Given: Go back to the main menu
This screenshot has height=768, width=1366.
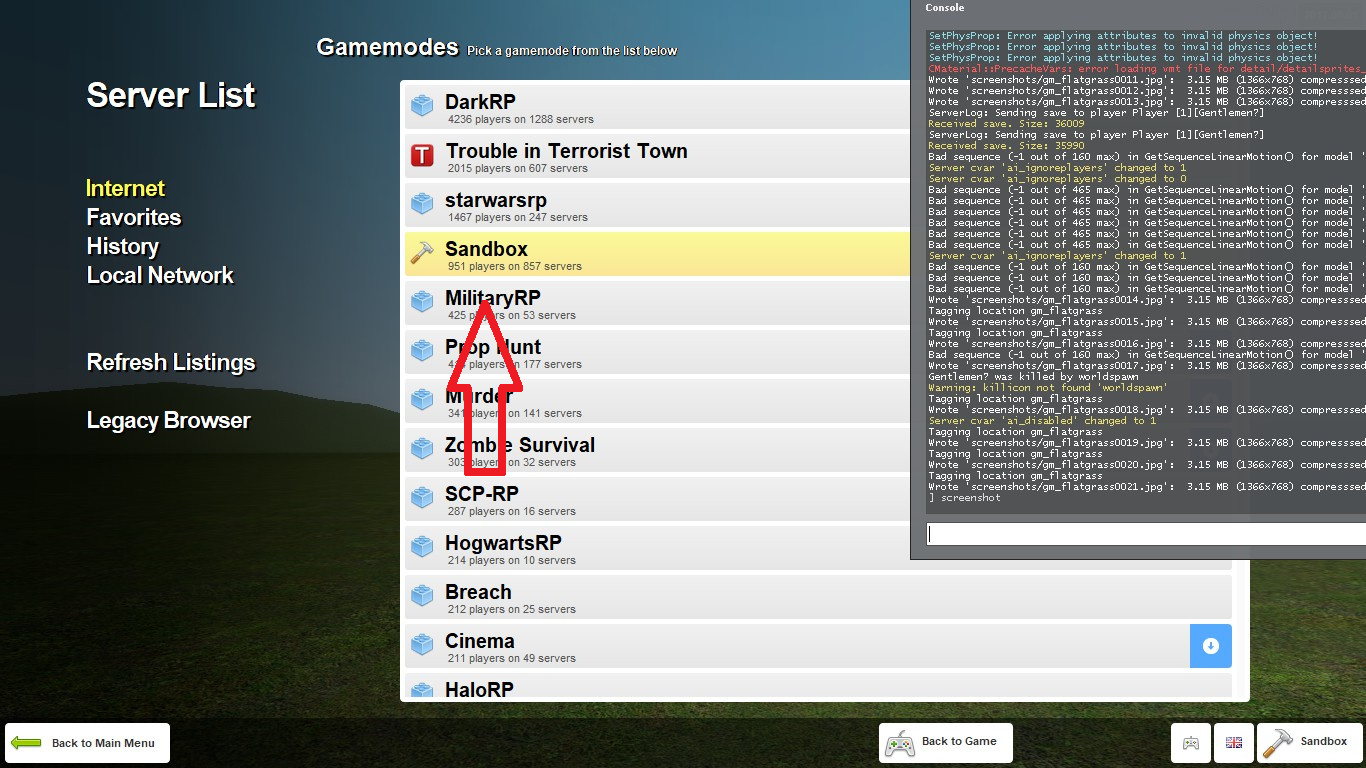Looking at the screenshot, I should point(87,743).
